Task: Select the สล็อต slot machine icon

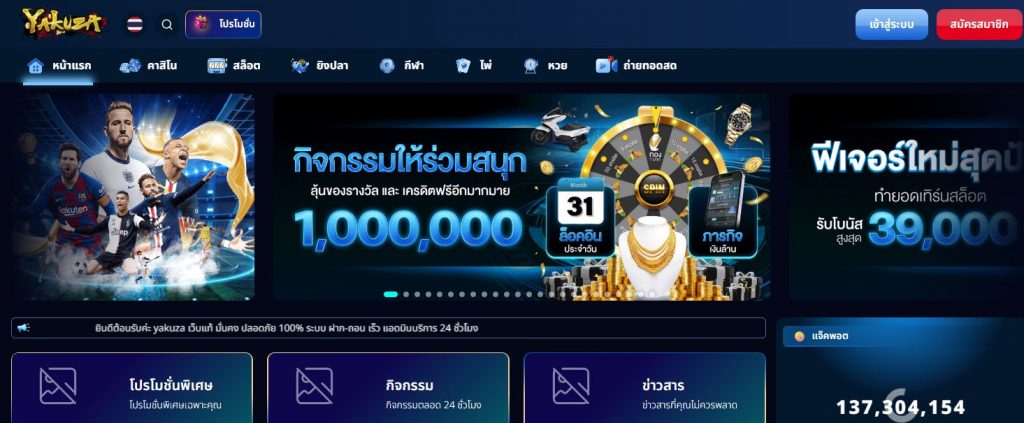Action: 217,65
